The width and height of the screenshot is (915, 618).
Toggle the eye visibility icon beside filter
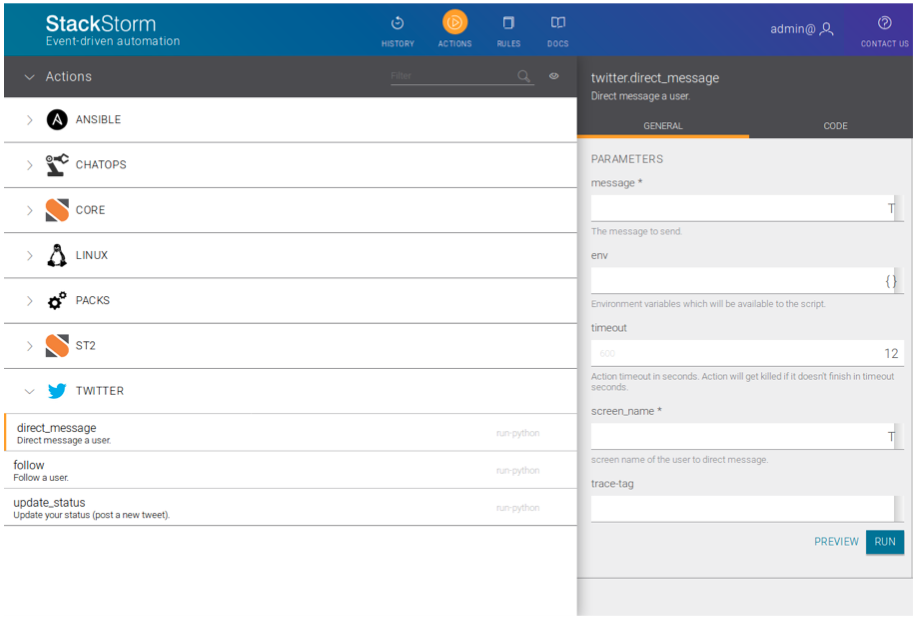tap(554, 76)
